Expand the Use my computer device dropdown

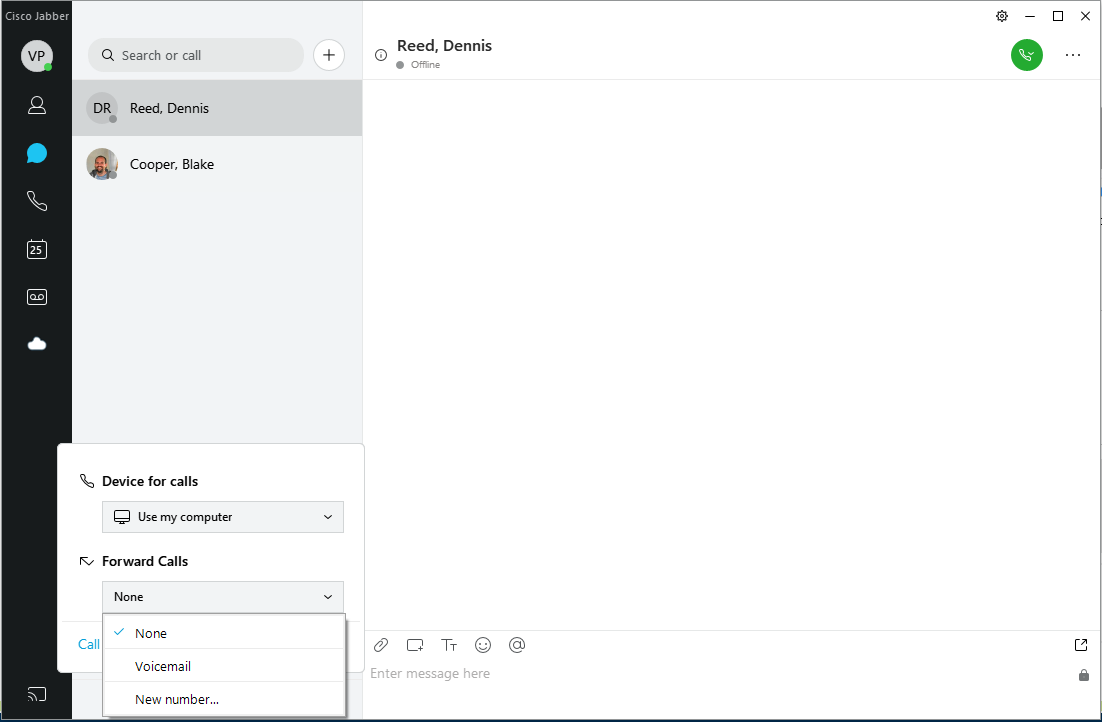[222, 517]
